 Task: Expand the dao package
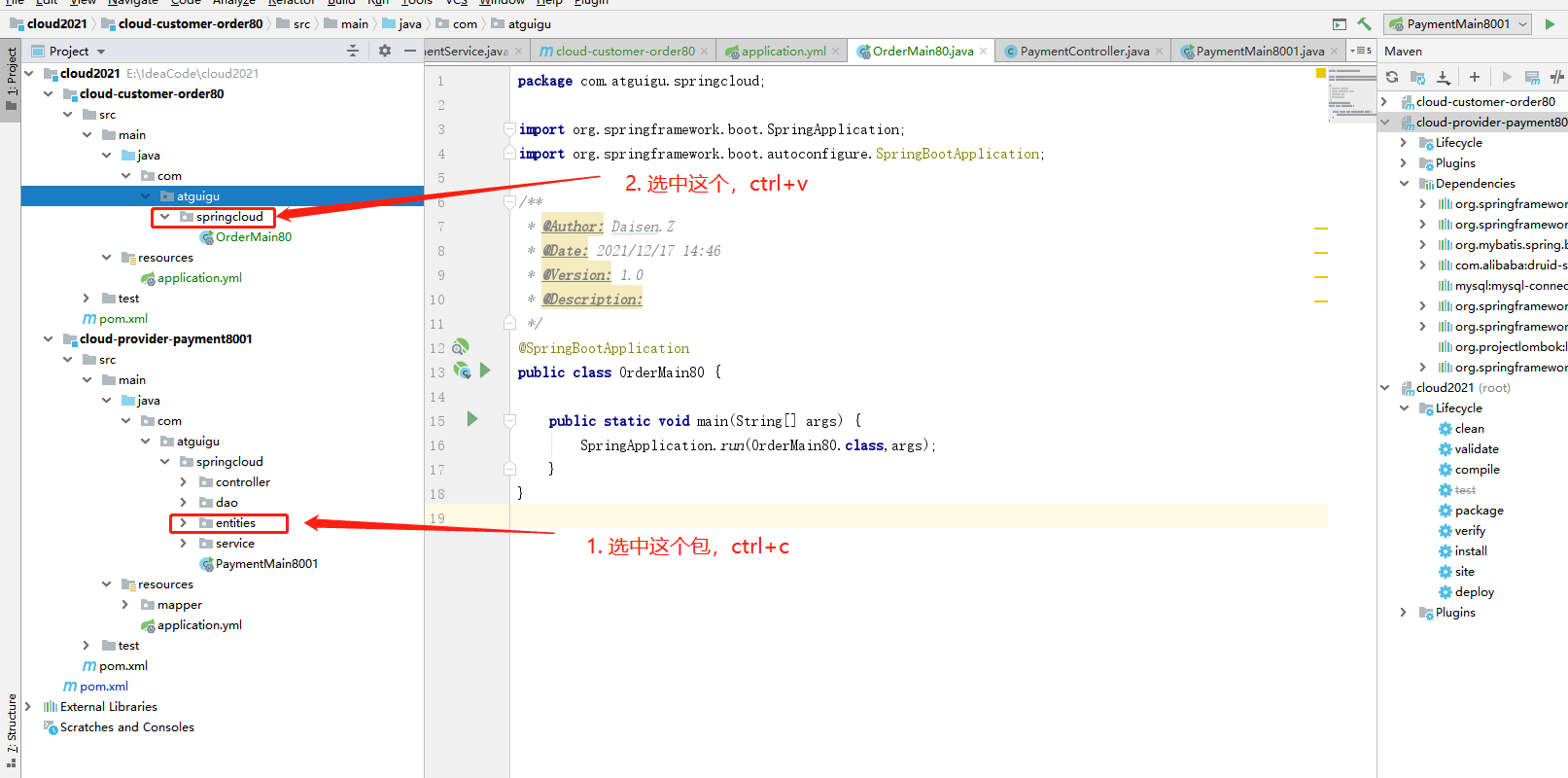point(184,503)
